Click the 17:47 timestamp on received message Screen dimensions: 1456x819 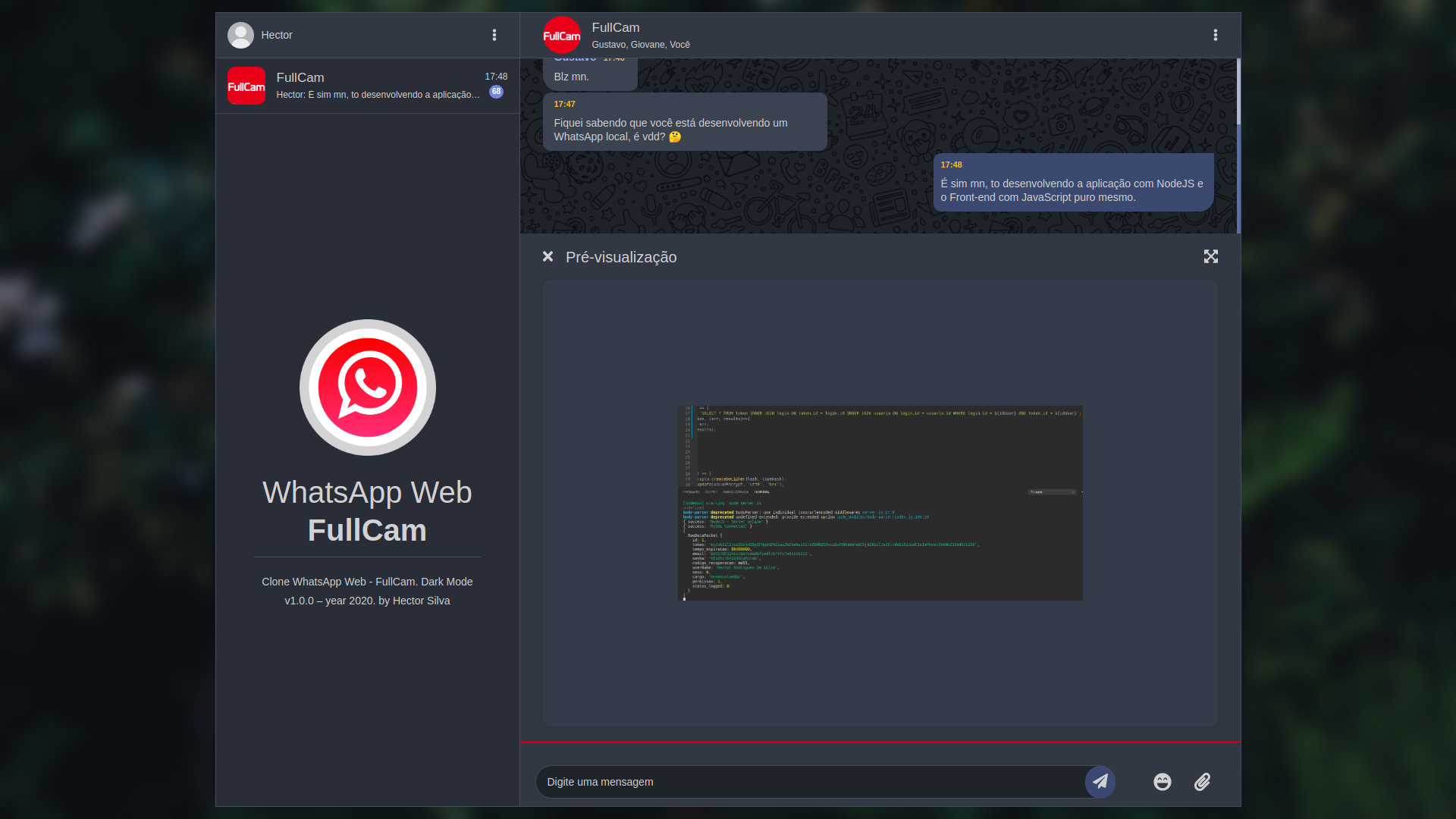pos(564,104)
